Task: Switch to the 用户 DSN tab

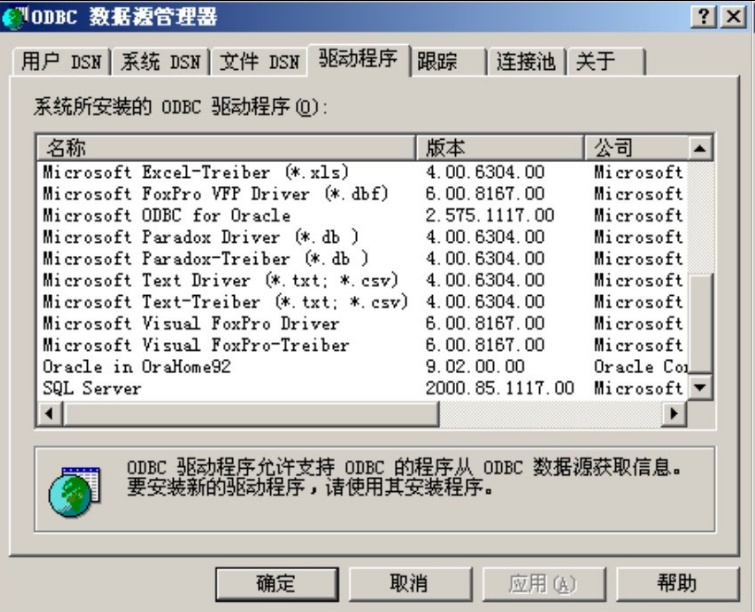Action: (61, 62)
